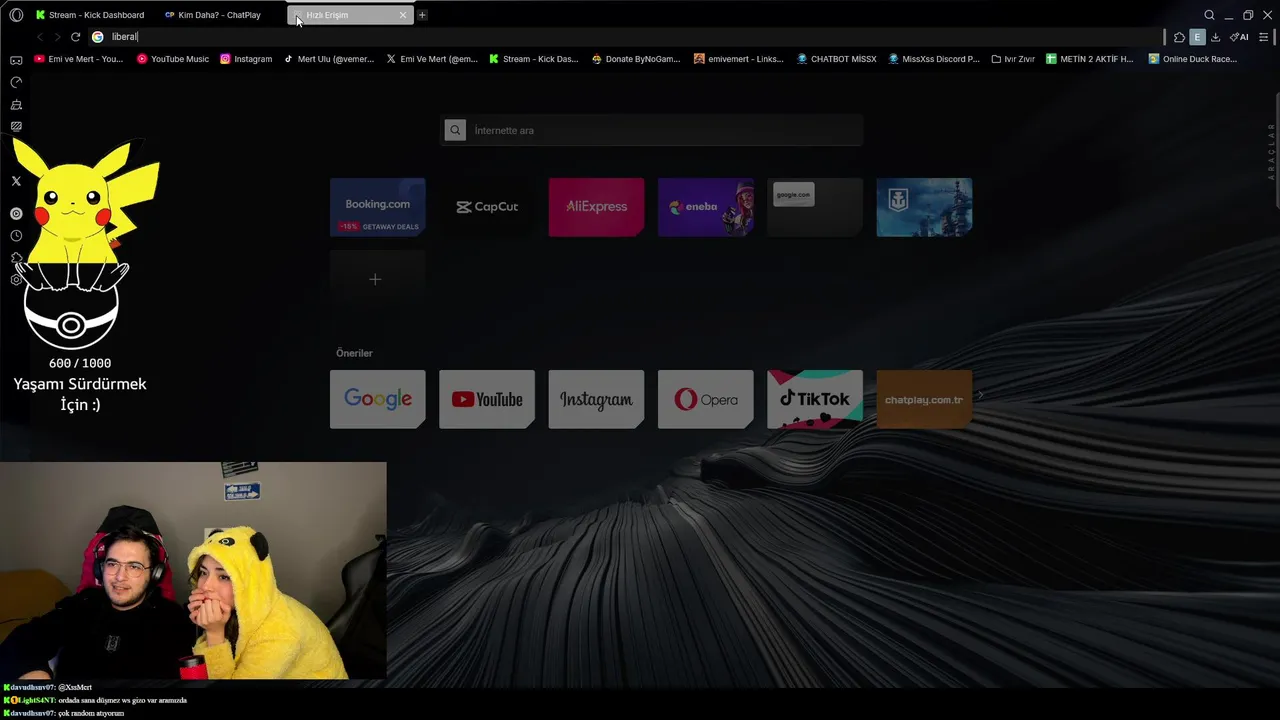The image size is (1280, 720).
Task: Click the Google icon in address bar
Action: 98,37
